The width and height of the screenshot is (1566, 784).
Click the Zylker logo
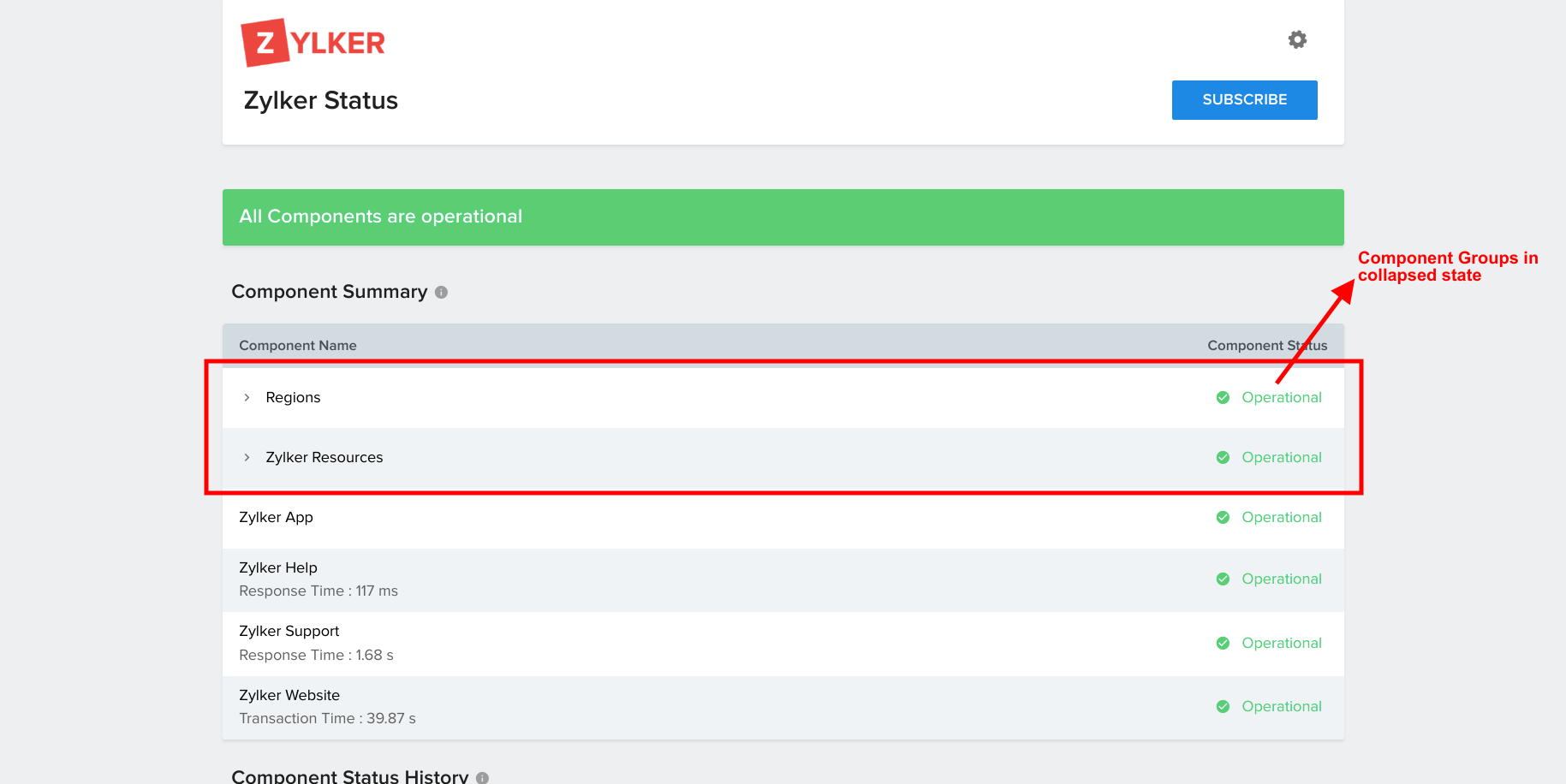[313, 43]
